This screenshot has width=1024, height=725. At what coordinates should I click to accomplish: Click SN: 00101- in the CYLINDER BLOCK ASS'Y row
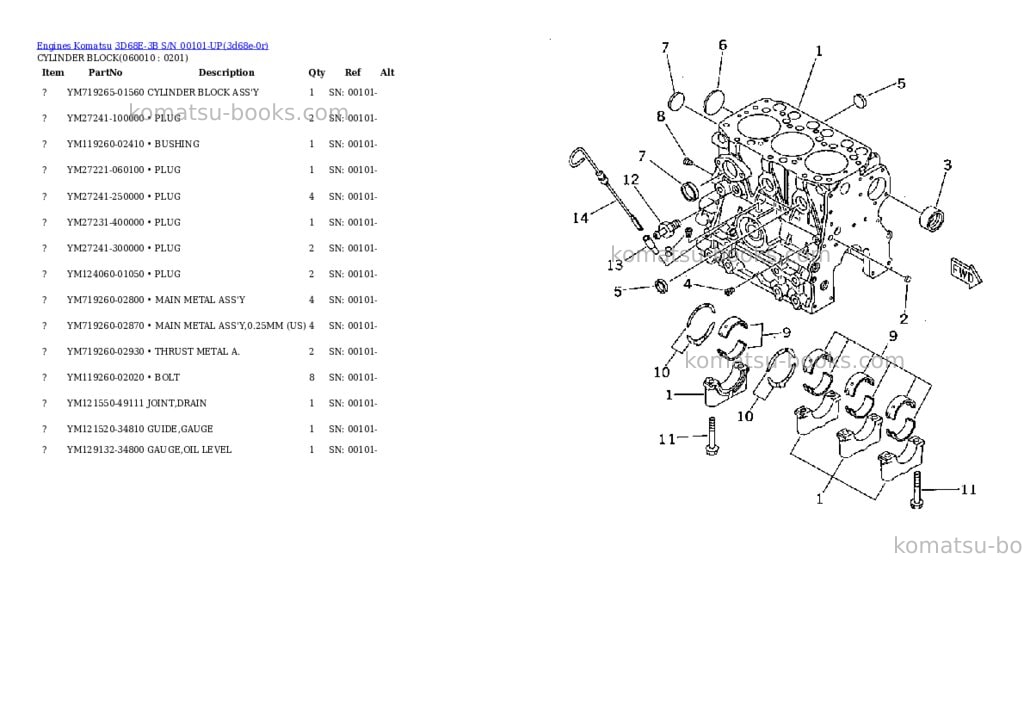pos(353,93)
